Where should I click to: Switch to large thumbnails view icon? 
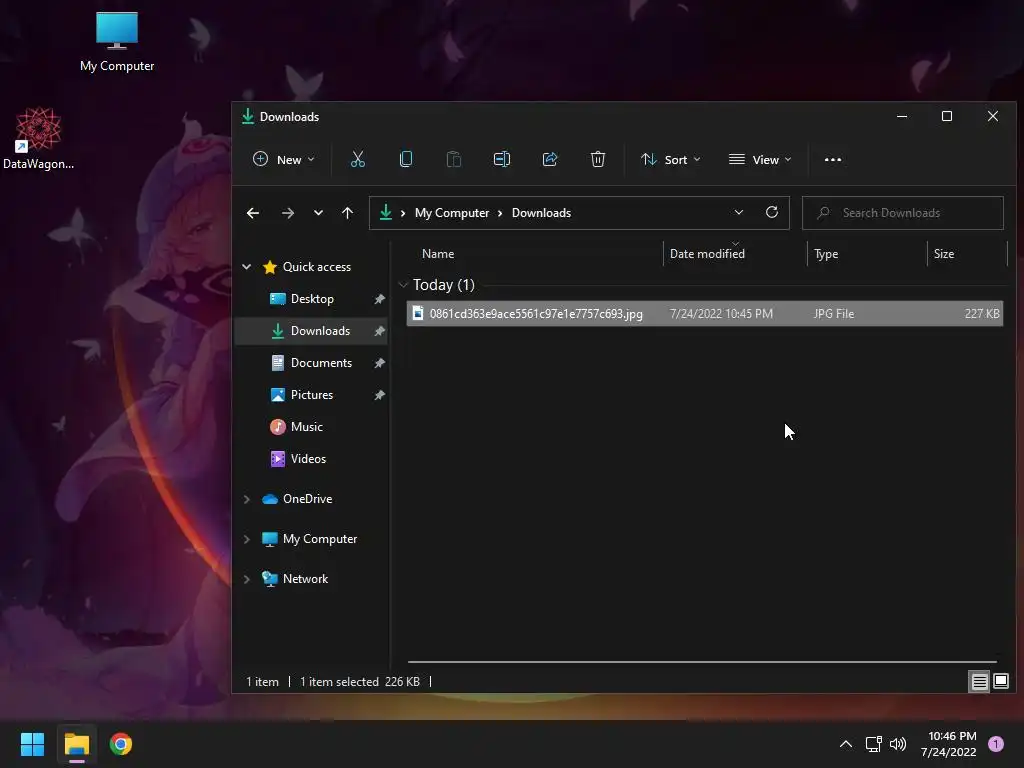1000,682
